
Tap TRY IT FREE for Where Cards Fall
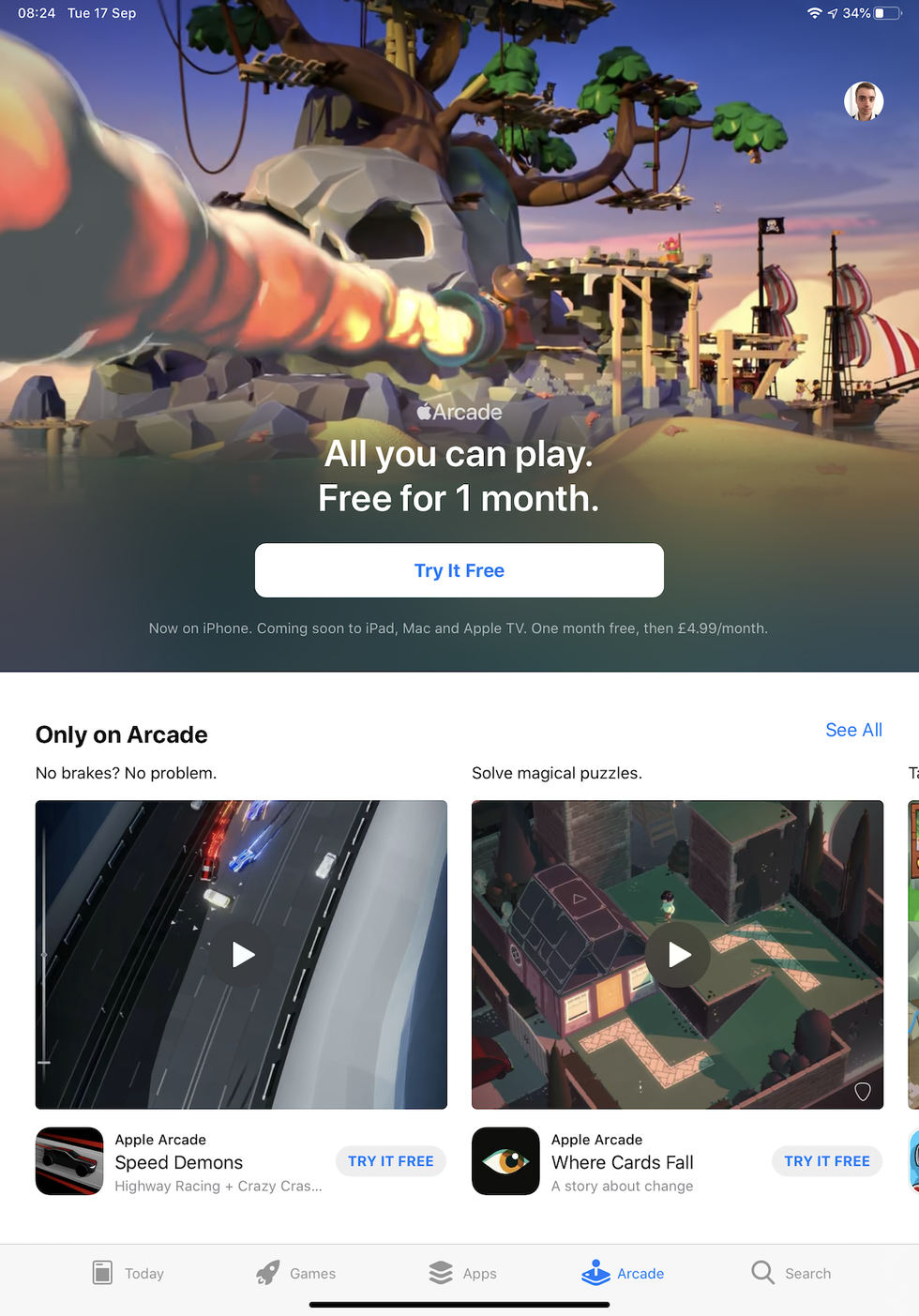pos(827,1161)
